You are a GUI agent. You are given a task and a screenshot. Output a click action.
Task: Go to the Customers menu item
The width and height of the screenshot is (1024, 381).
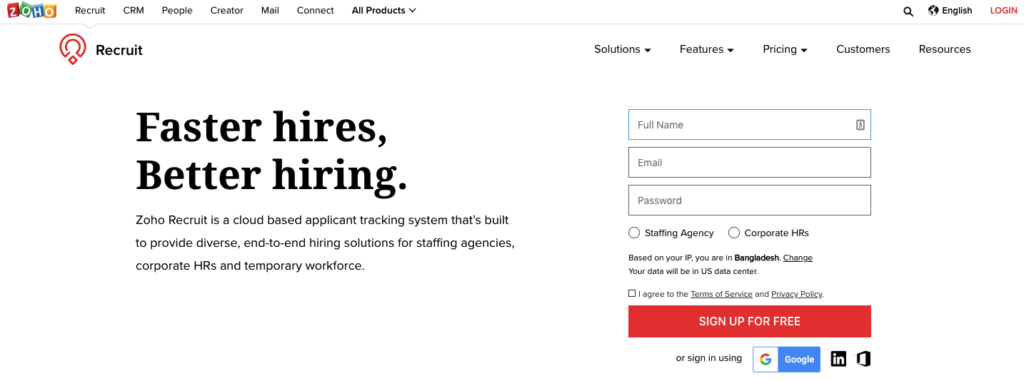pos(863,50)
